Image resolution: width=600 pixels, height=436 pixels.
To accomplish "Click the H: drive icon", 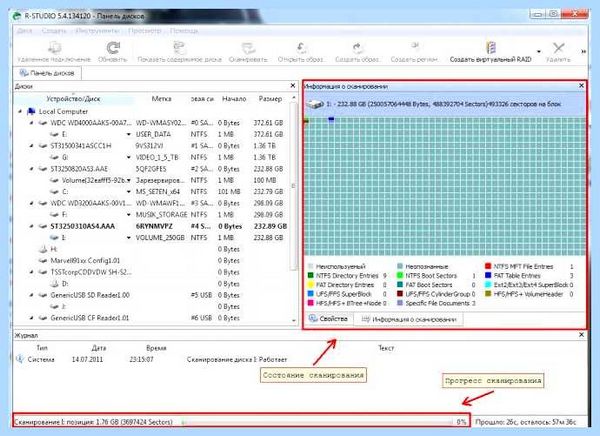I will tap(43, 249).
